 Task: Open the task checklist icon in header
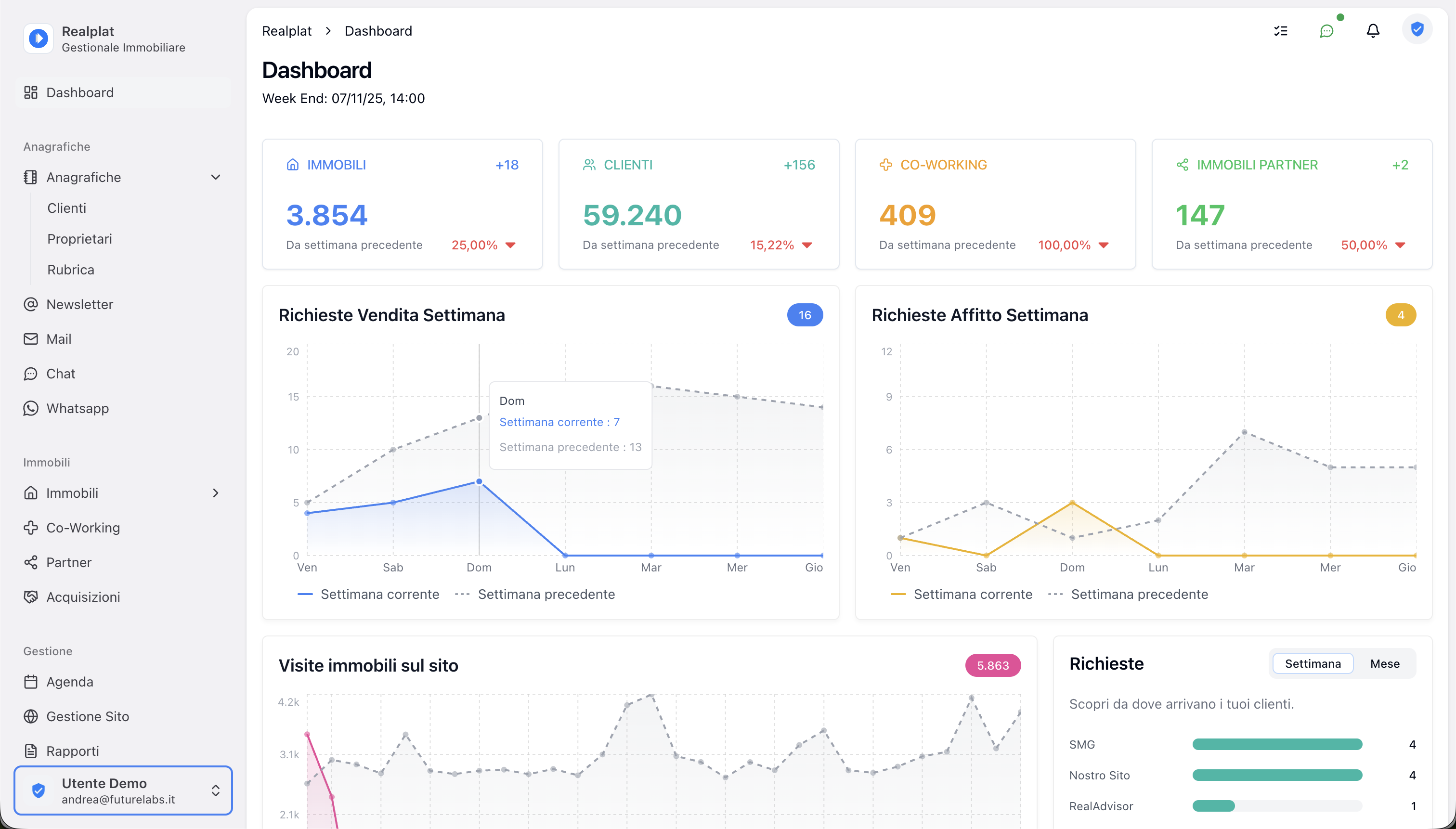coord(1281,31)
